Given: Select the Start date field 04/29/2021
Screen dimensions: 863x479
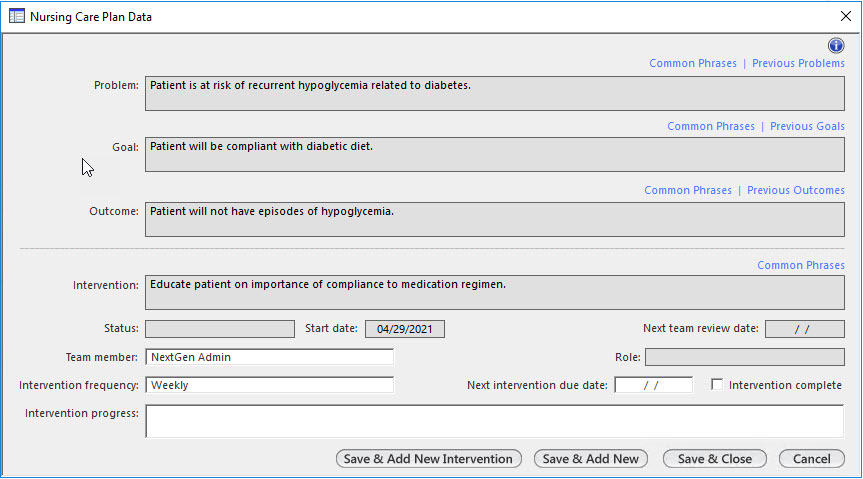Looking at the screenshot, I should pos(405,329).
